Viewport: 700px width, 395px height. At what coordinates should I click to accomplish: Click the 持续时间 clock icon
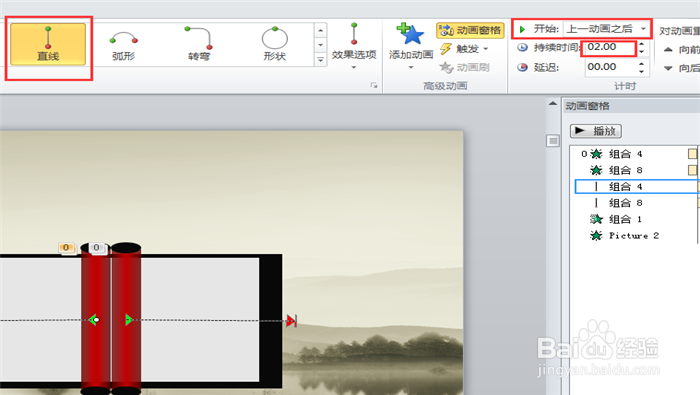tap(522, 47)
